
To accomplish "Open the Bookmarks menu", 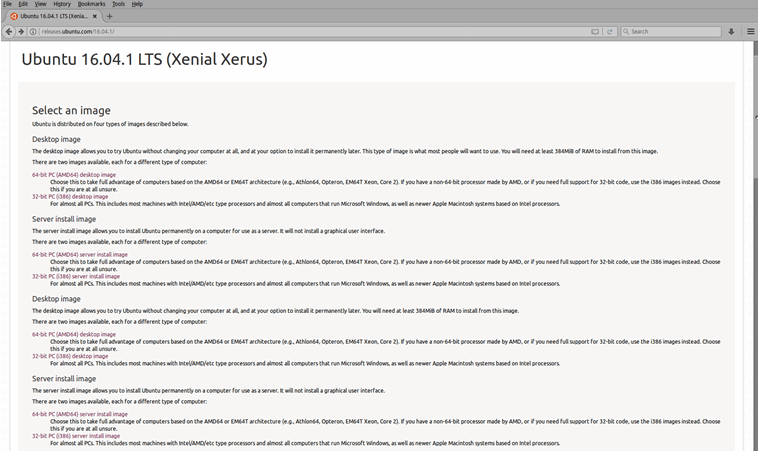I will 91,4.
